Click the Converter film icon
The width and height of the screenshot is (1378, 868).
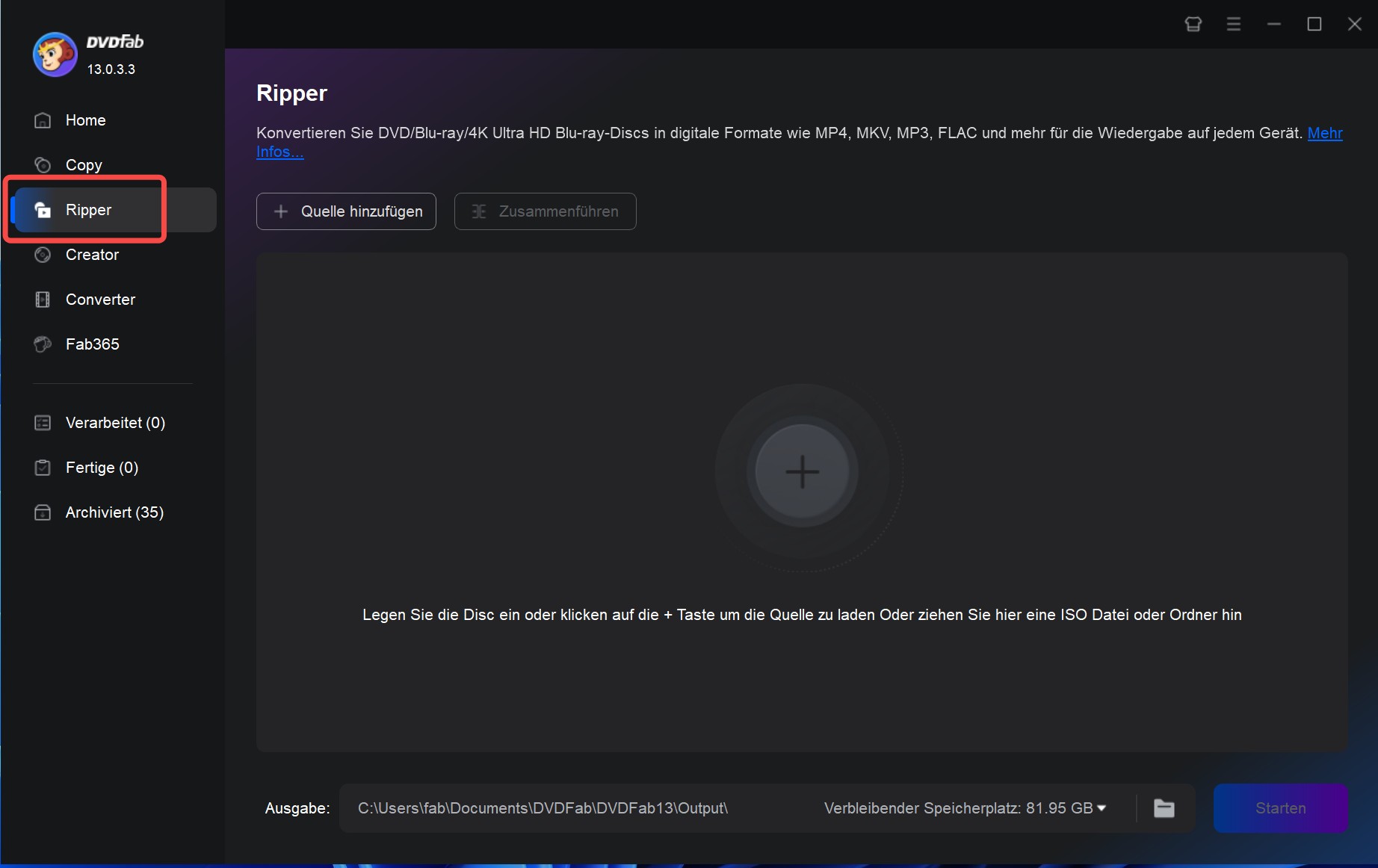click(x=43, y=300)
